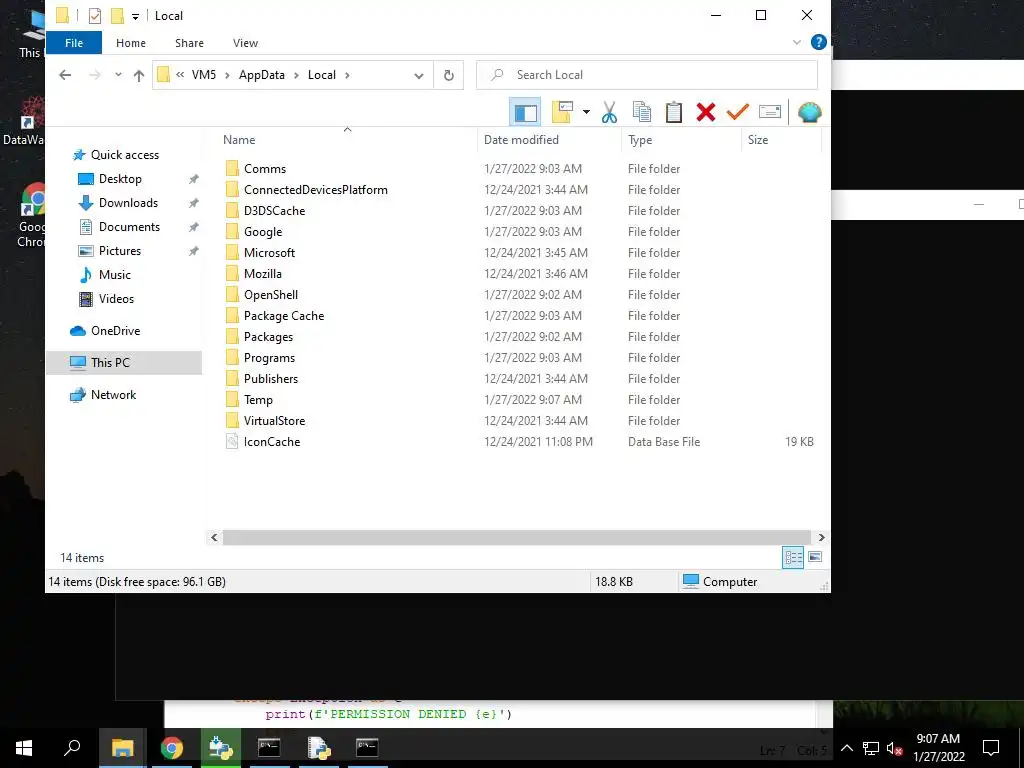Open the notification center icon
Image resolution: width=1024 pixels, height=768 pixels.
pos(991,748)
